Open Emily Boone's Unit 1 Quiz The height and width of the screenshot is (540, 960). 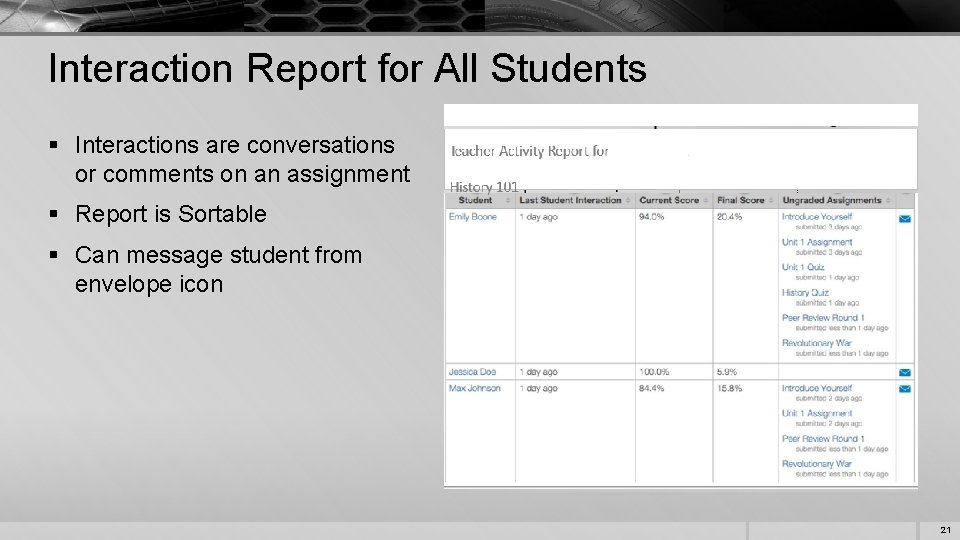803,268
